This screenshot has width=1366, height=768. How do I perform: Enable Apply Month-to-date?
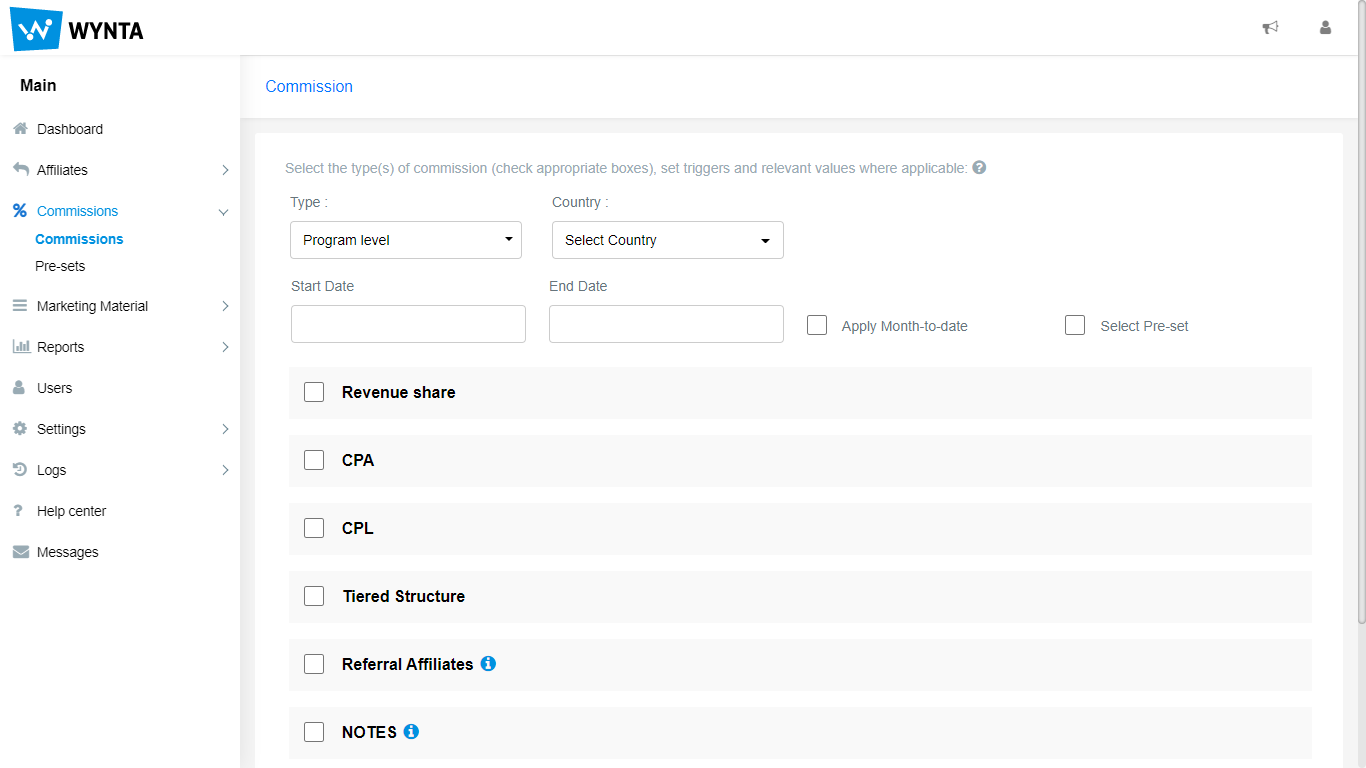coord(817,324)
